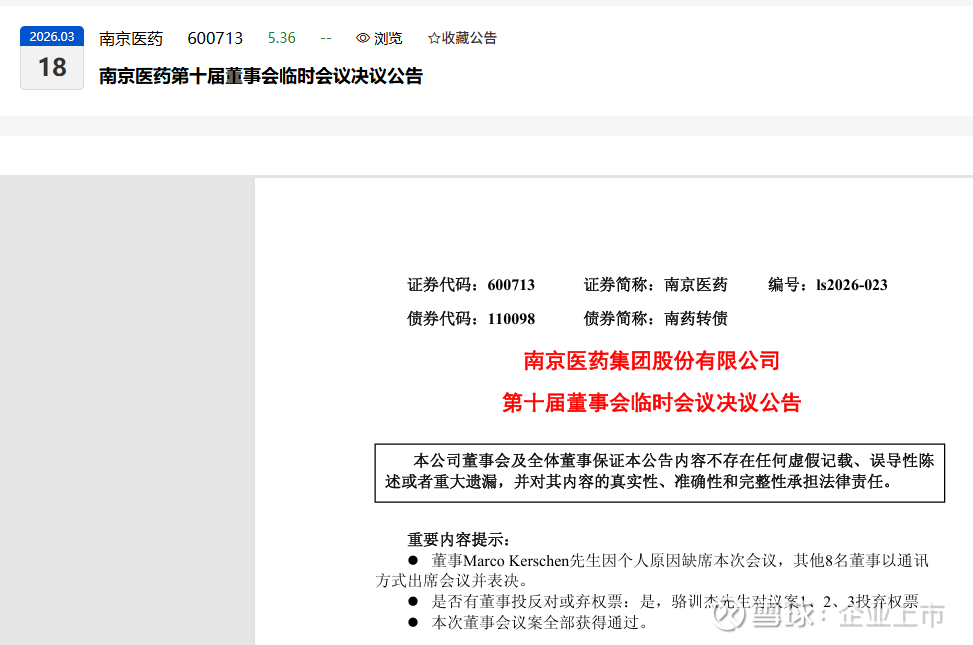The height and width of the screenshot is (645, 973).
Task: Click the day number 18
Action: (x=52, y=67)
